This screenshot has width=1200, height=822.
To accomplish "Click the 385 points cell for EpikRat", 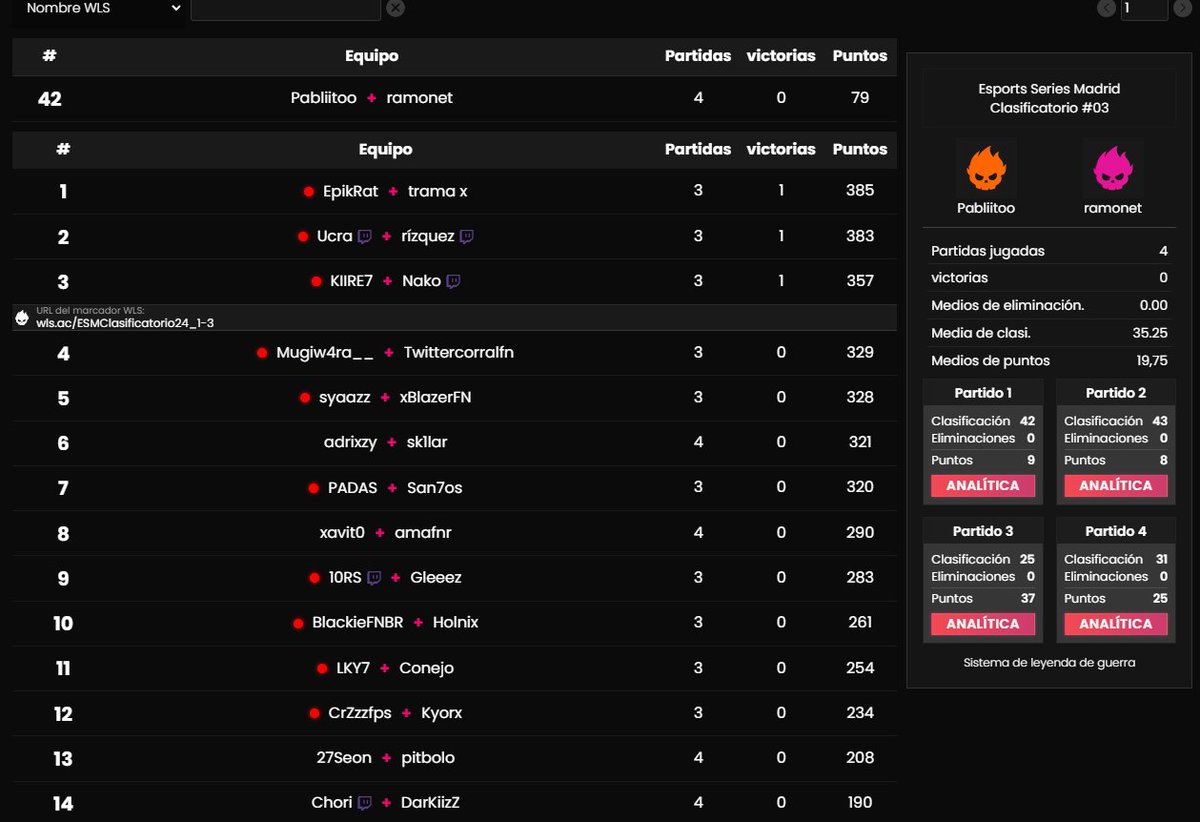I will tap(860, 190).
